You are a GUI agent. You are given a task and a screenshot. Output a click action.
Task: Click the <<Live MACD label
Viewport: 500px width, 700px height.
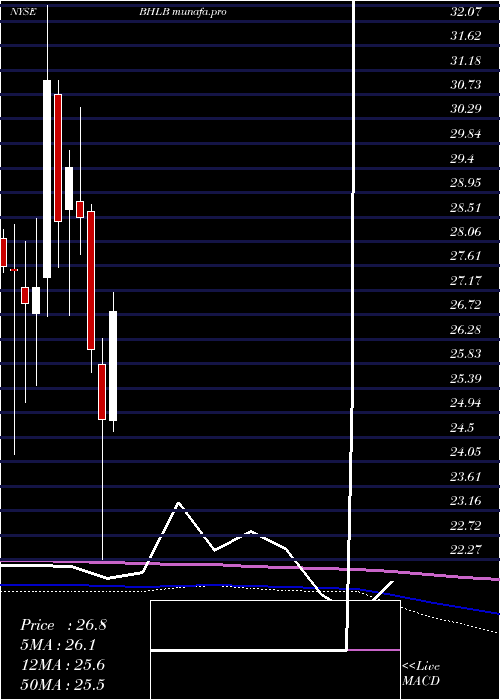click(421, 673)
